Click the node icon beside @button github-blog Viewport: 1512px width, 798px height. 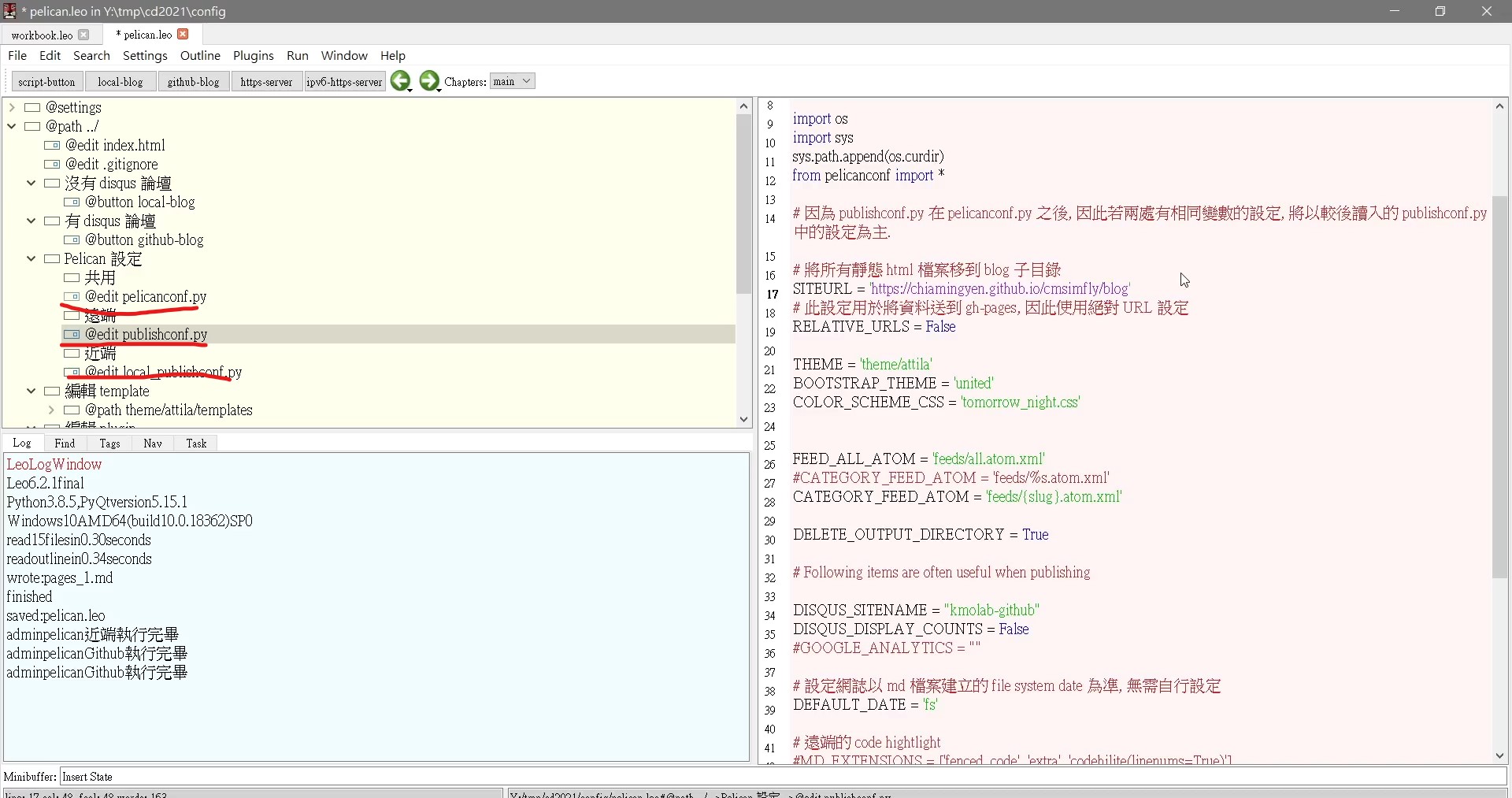(x=72, y=240)
